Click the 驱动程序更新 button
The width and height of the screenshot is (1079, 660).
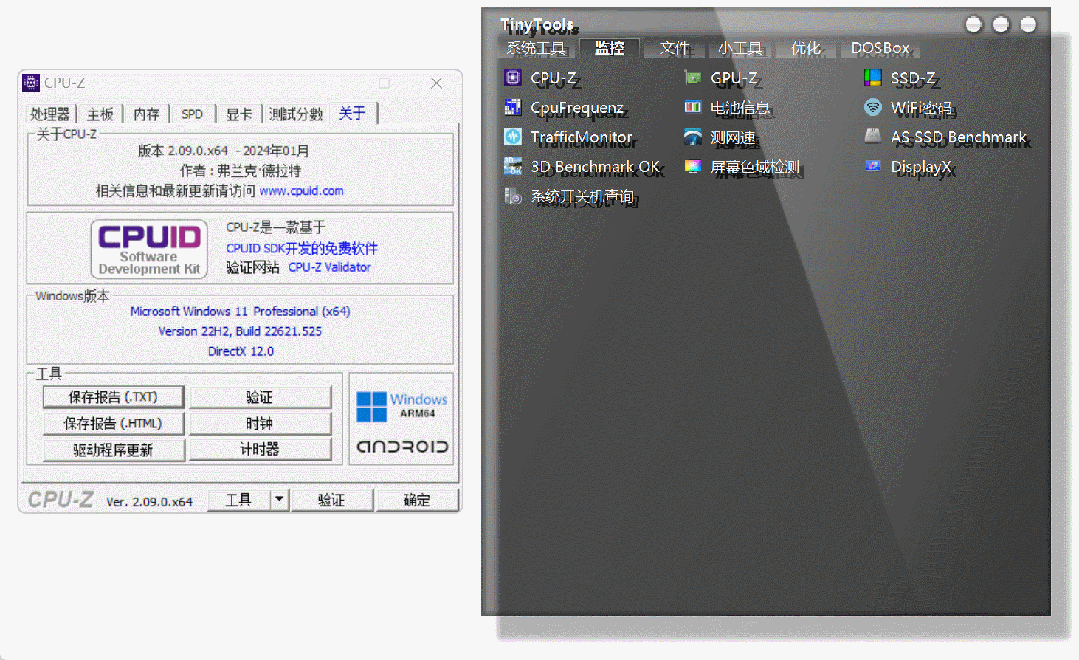click(114, 450)
